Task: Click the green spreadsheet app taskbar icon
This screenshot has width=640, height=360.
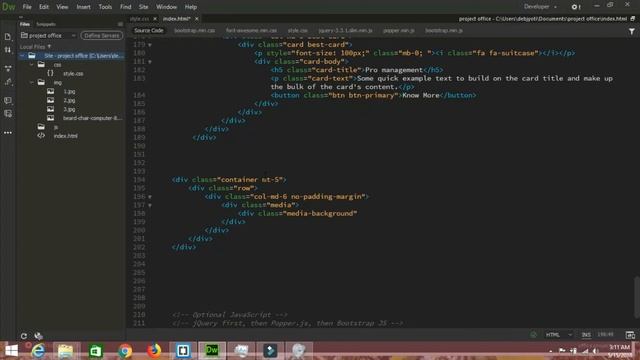Action: [95, 351]
